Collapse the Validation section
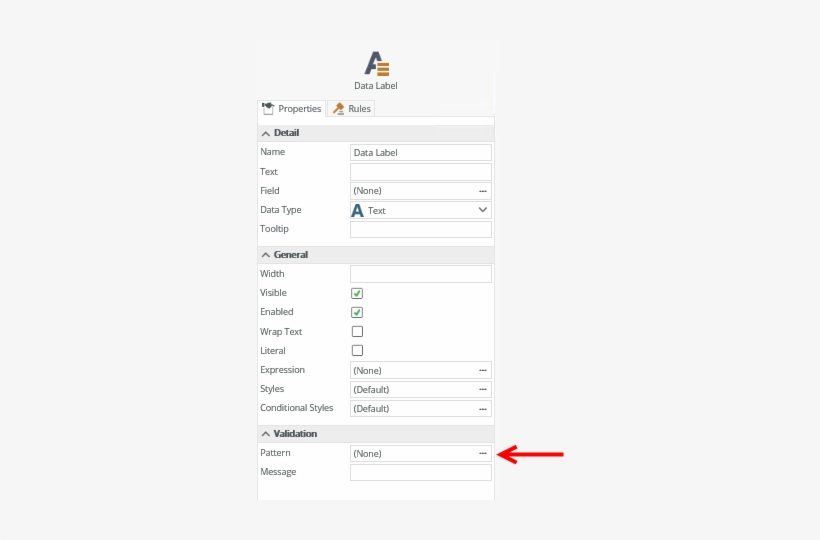This screenshot has height=540, width=820. [266, 434]
